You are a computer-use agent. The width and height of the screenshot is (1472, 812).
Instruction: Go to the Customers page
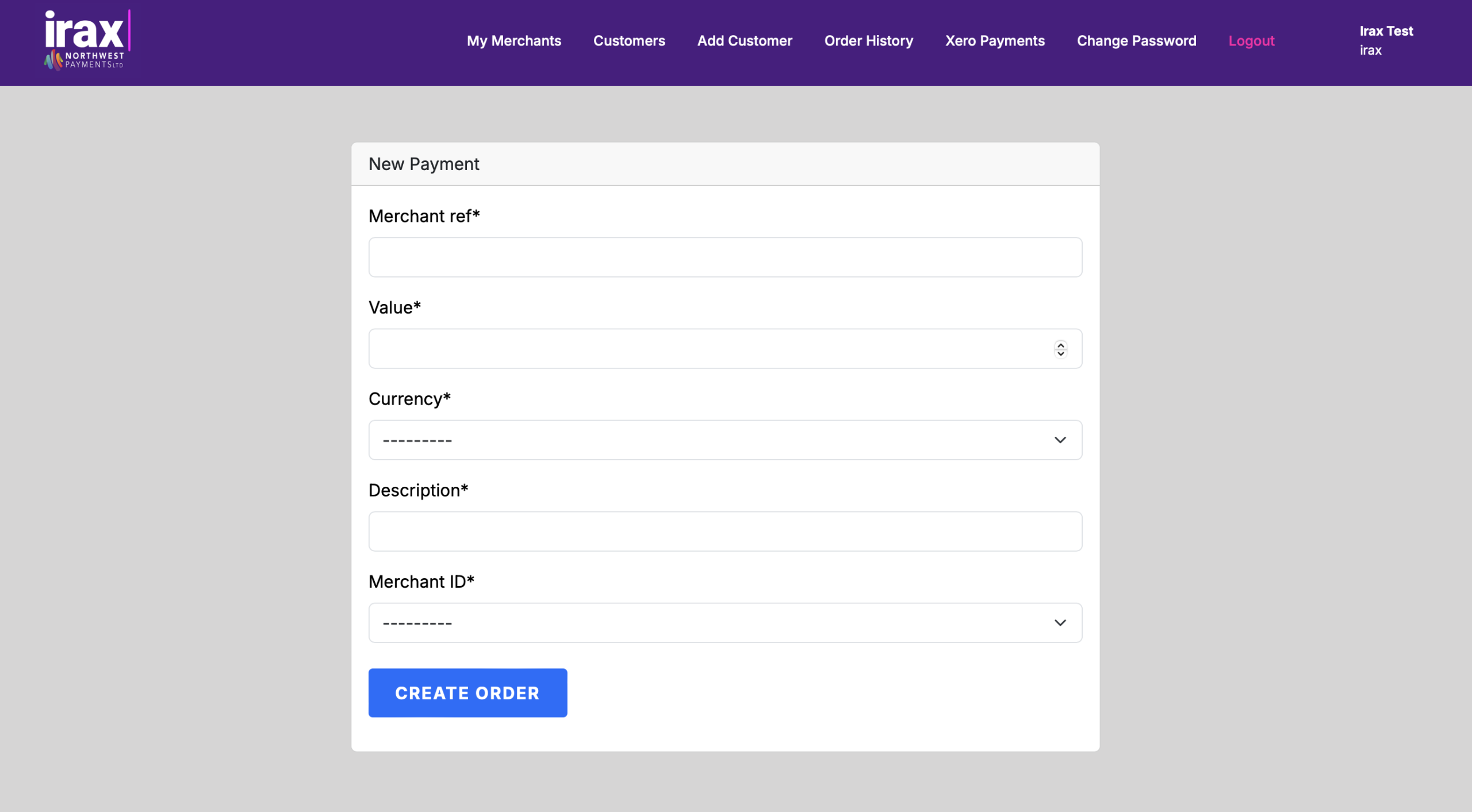[x=629, y=41]
